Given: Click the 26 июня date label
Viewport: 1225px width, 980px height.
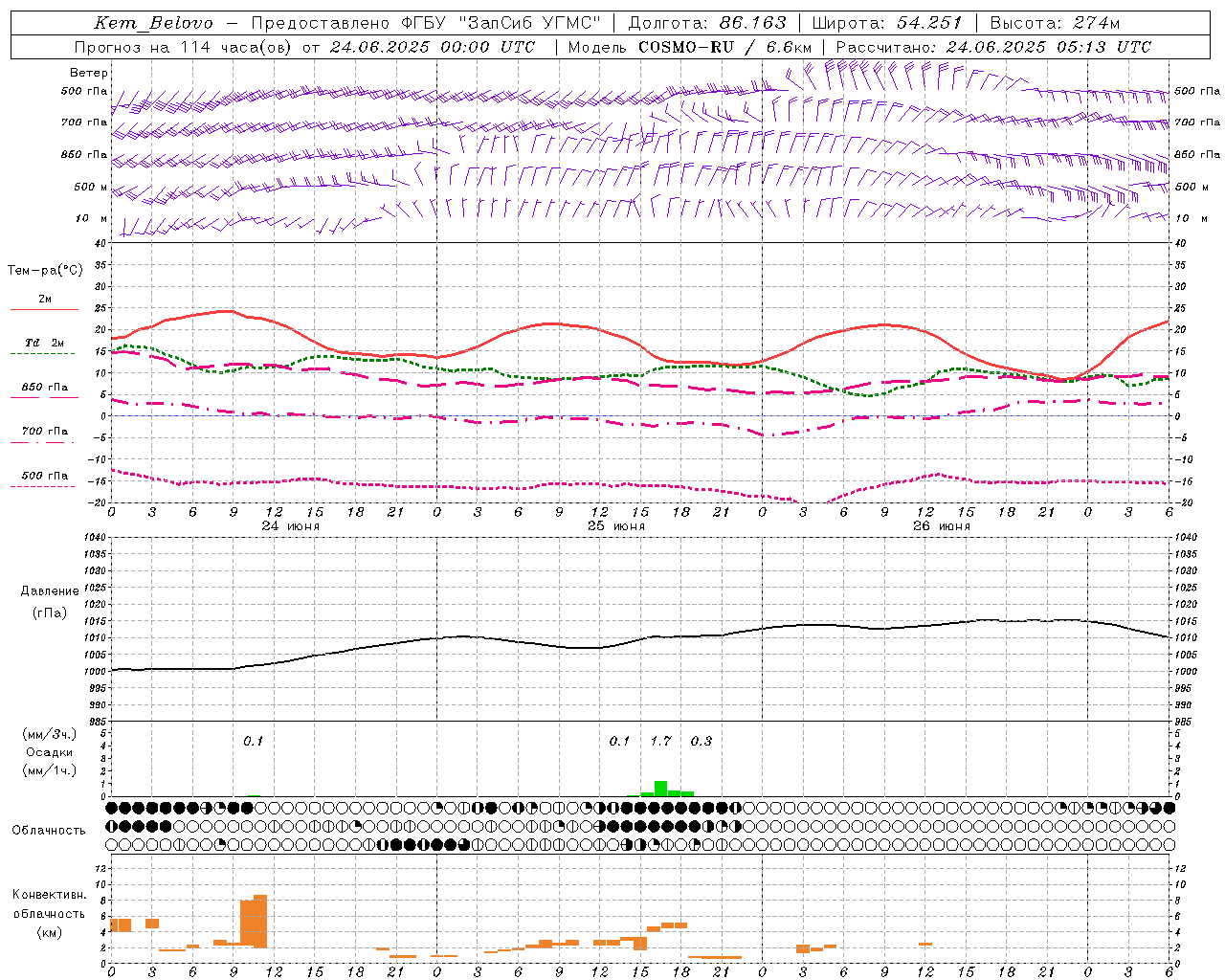Looking at the screenshot, I should tap(942, 526).
